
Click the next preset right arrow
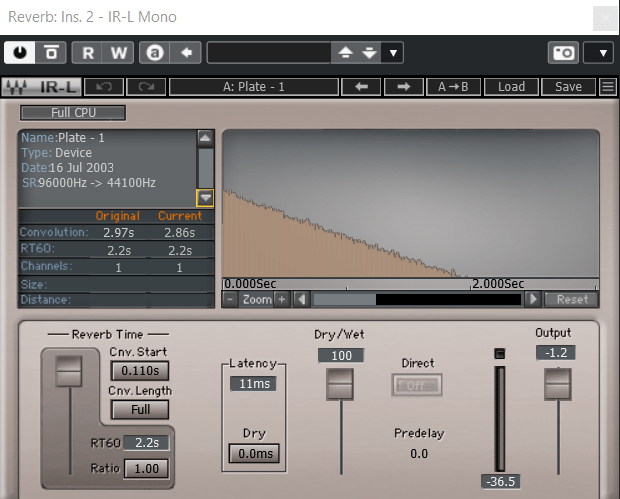[403, 87]
